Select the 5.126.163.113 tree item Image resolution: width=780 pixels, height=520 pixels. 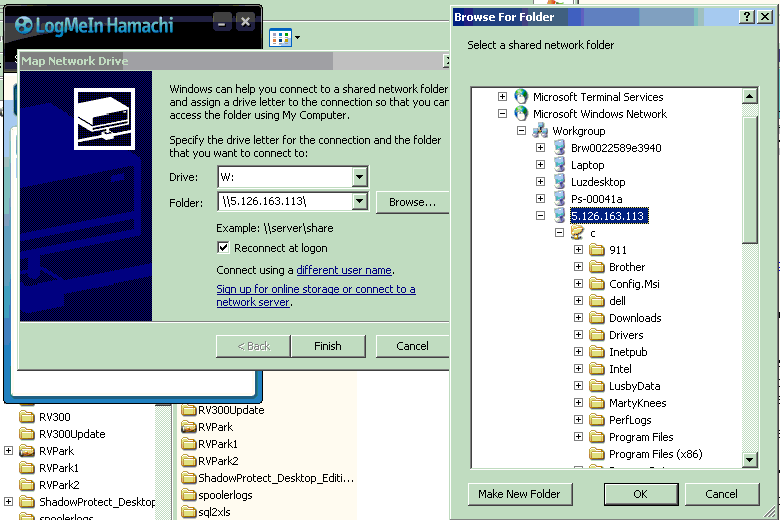607,216
